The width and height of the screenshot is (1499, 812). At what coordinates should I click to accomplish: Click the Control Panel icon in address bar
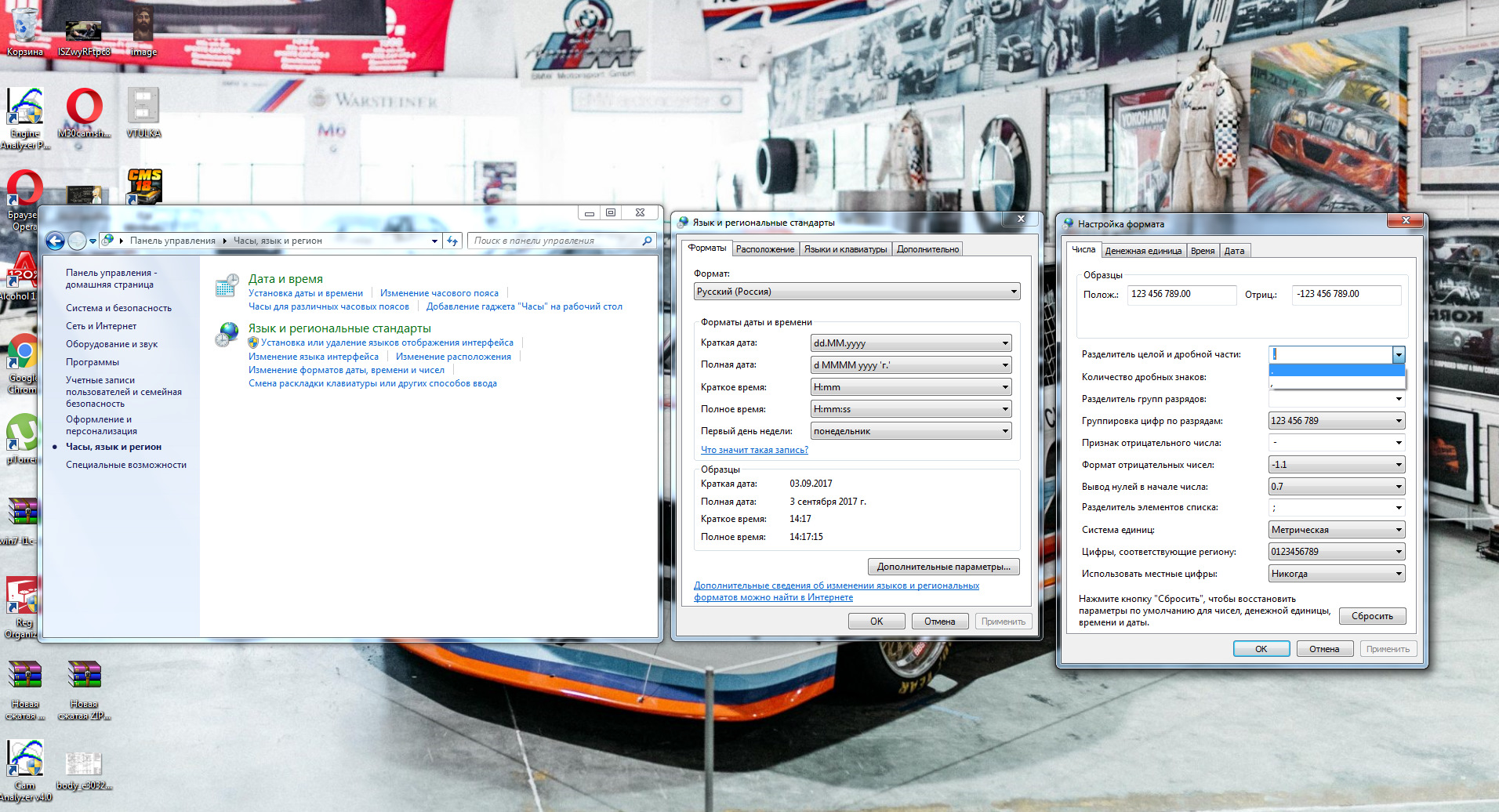(x=108, y=240)
